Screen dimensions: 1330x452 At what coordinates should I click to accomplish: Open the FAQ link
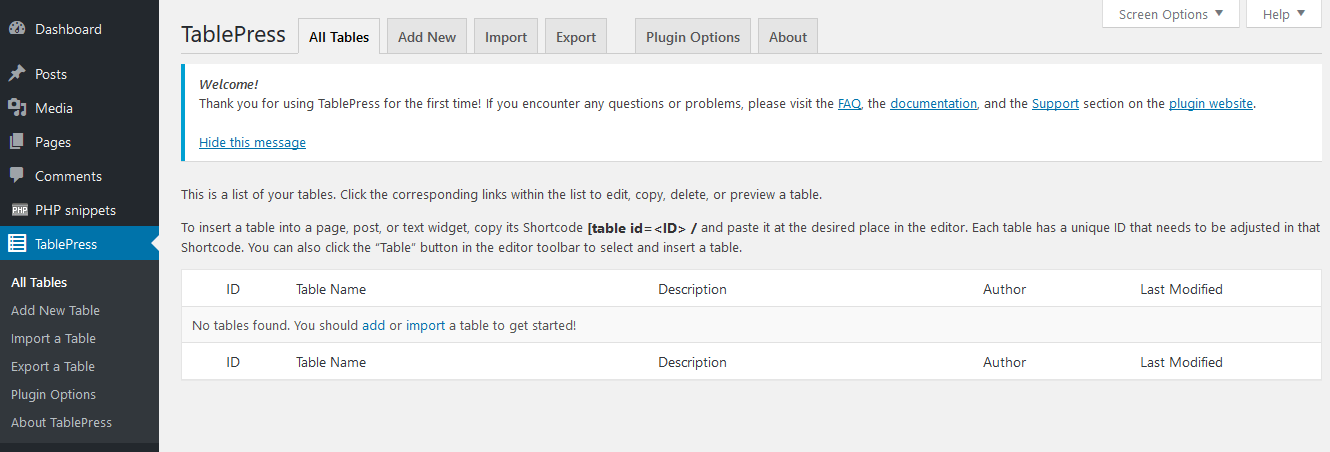(849, 103)
